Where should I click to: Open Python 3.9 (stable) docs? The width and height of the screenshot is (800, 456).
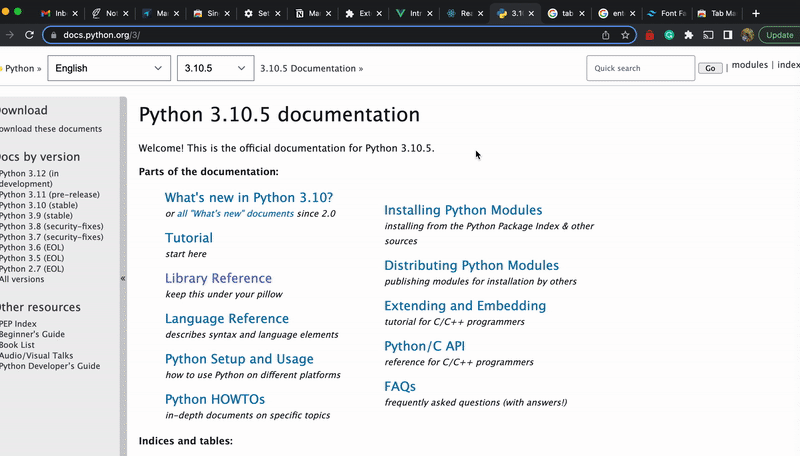tap(36, 216)
